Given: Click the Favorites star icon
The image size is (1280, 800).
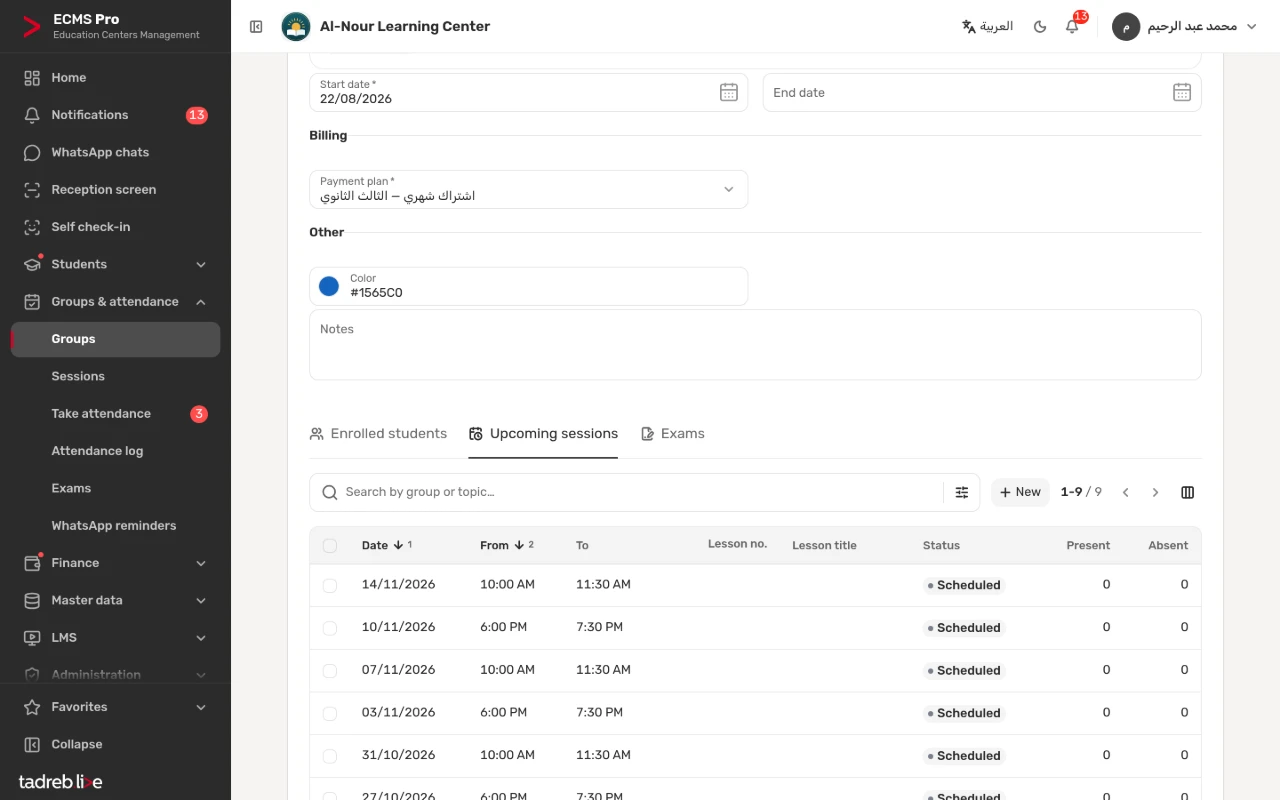Looking at the screenshot, I should [x=32, y=707].
